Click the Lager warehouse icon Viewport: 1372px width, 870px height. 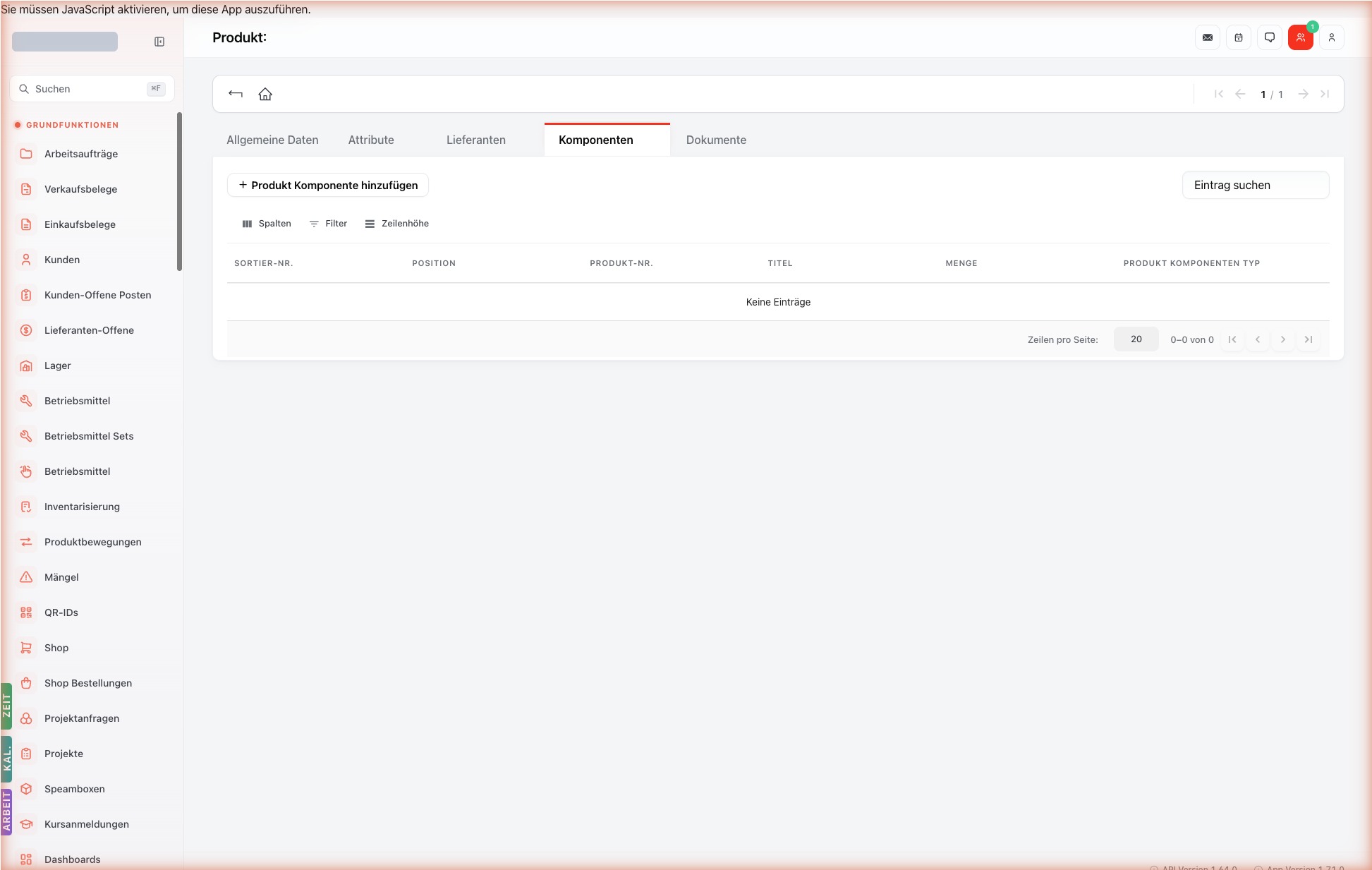26,365
